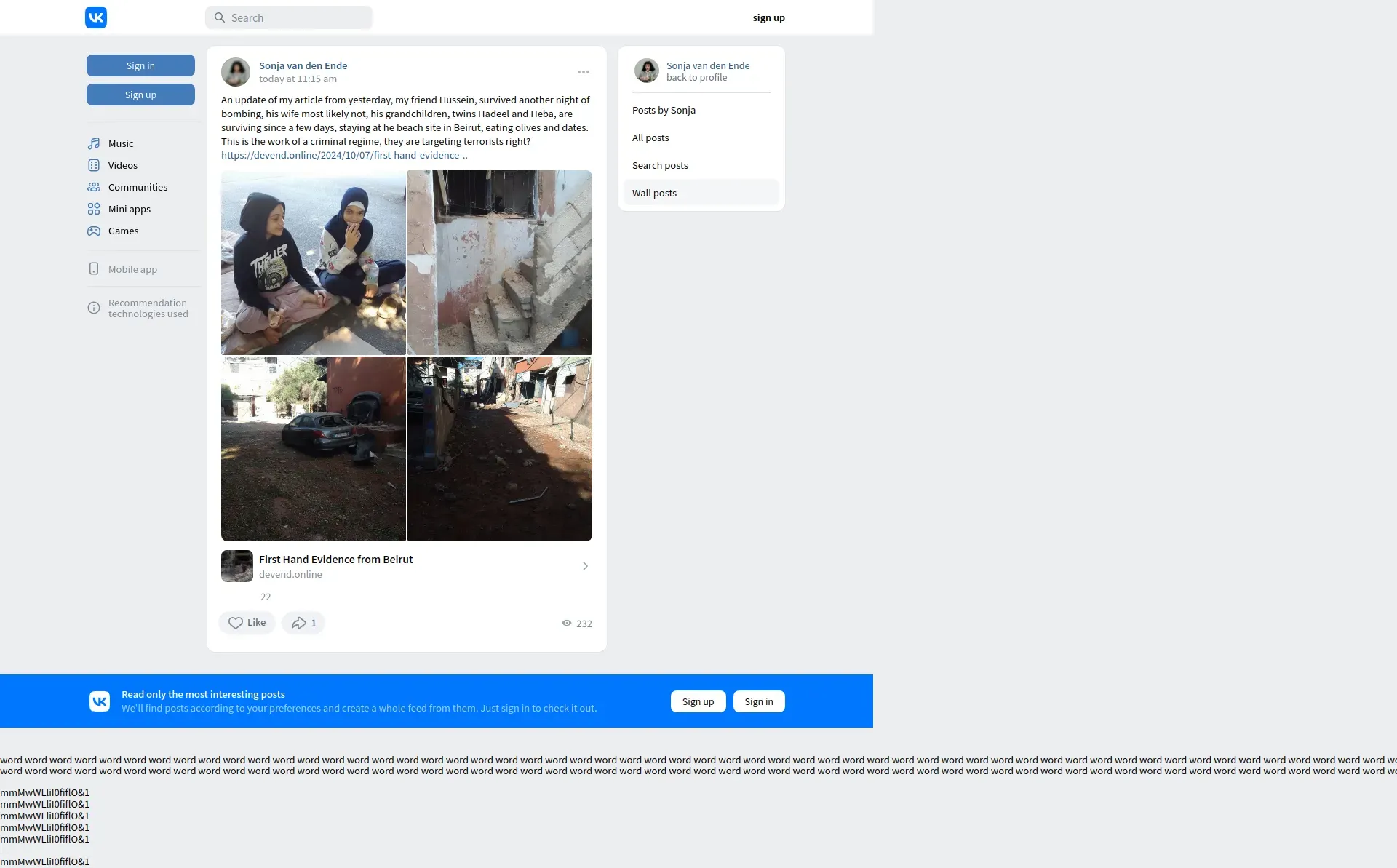1397x868 pixels.
Task: Open the Search posts menu item
Action: 660,165
